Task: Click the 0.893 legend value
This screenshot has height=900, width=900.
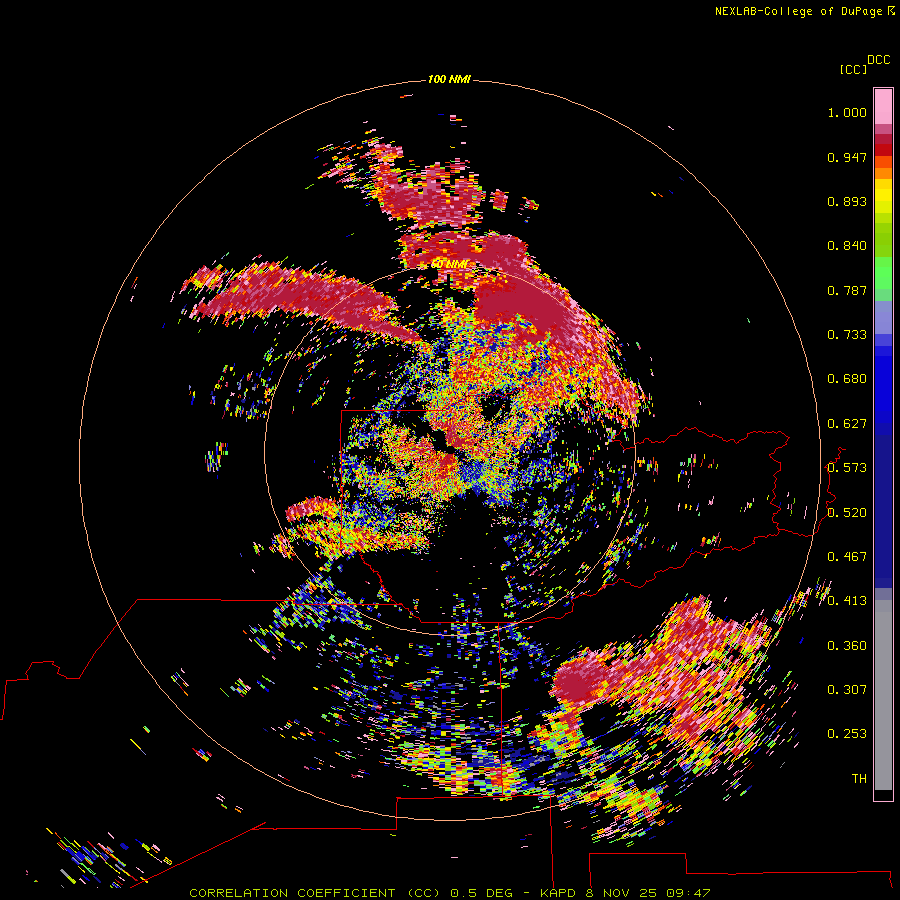Action: click(x=847, y=201)
